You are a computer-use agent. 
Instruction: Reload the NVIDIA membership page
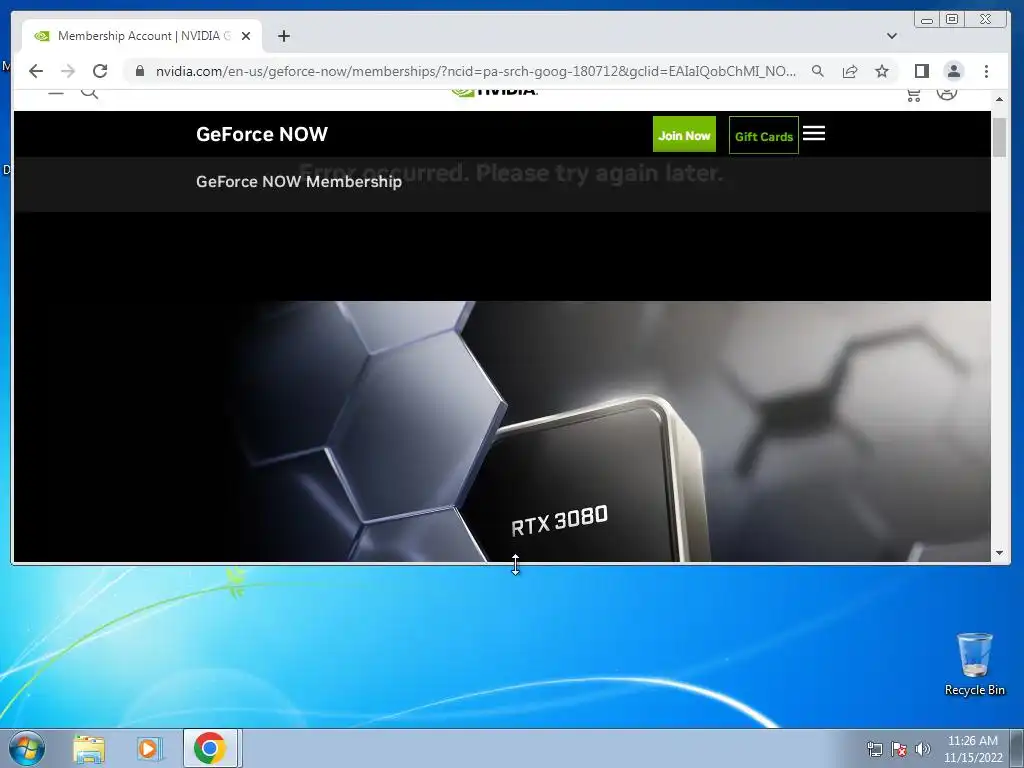point(100,71)
